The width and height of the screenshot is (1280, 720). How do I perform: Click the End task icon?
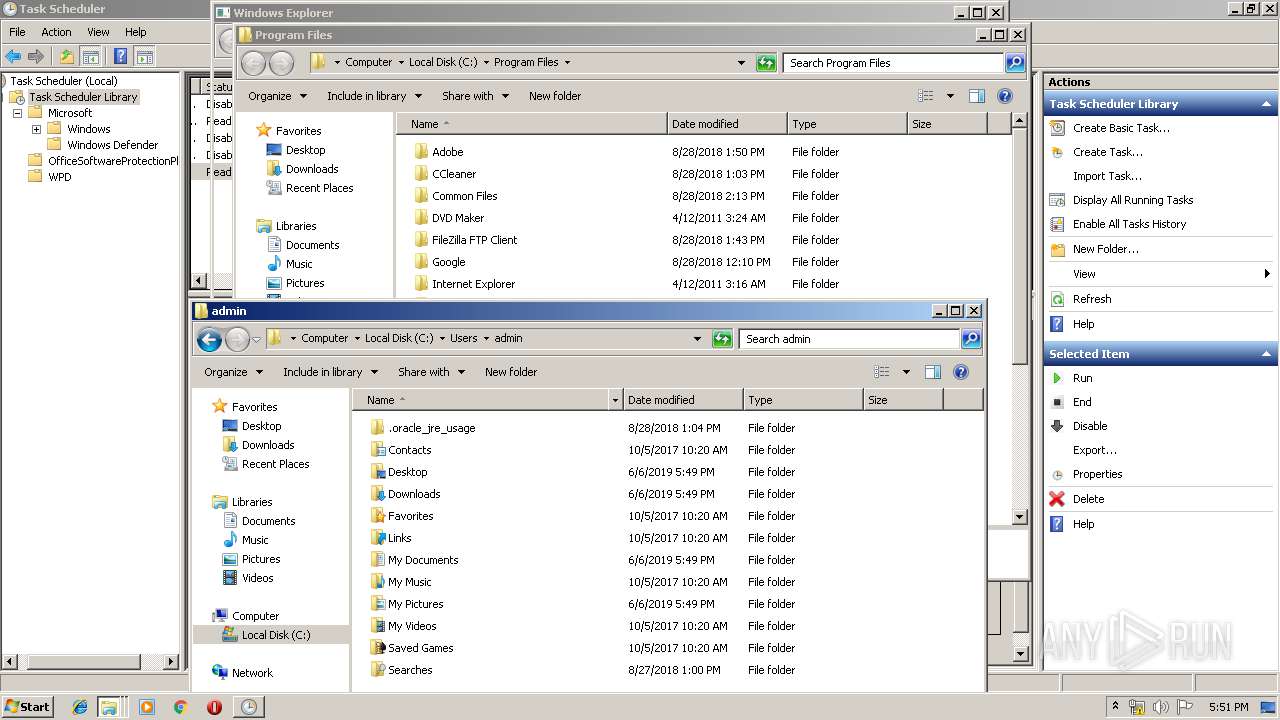(1057, 402)
